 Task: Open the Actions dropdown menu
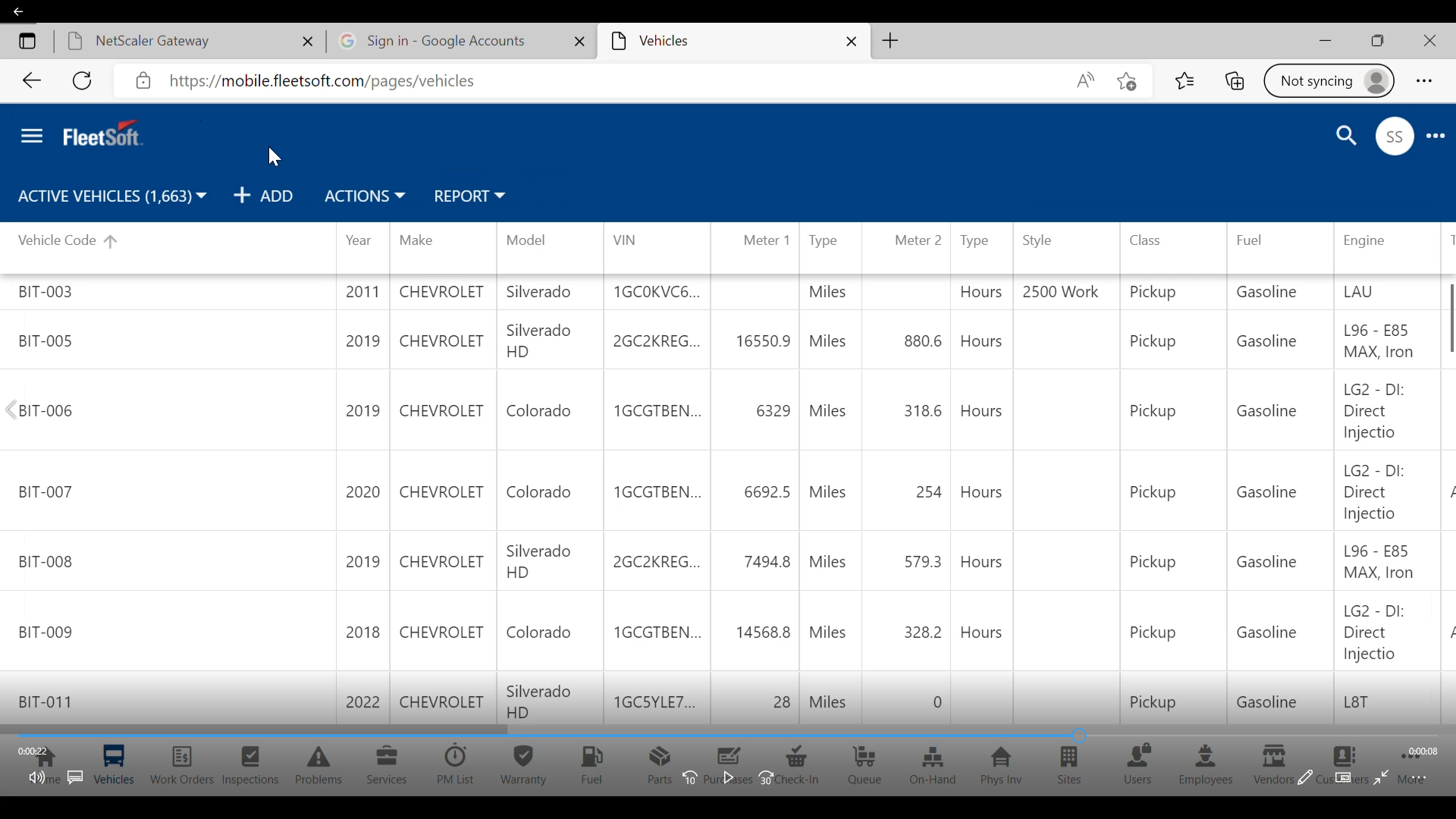[365, 197]
